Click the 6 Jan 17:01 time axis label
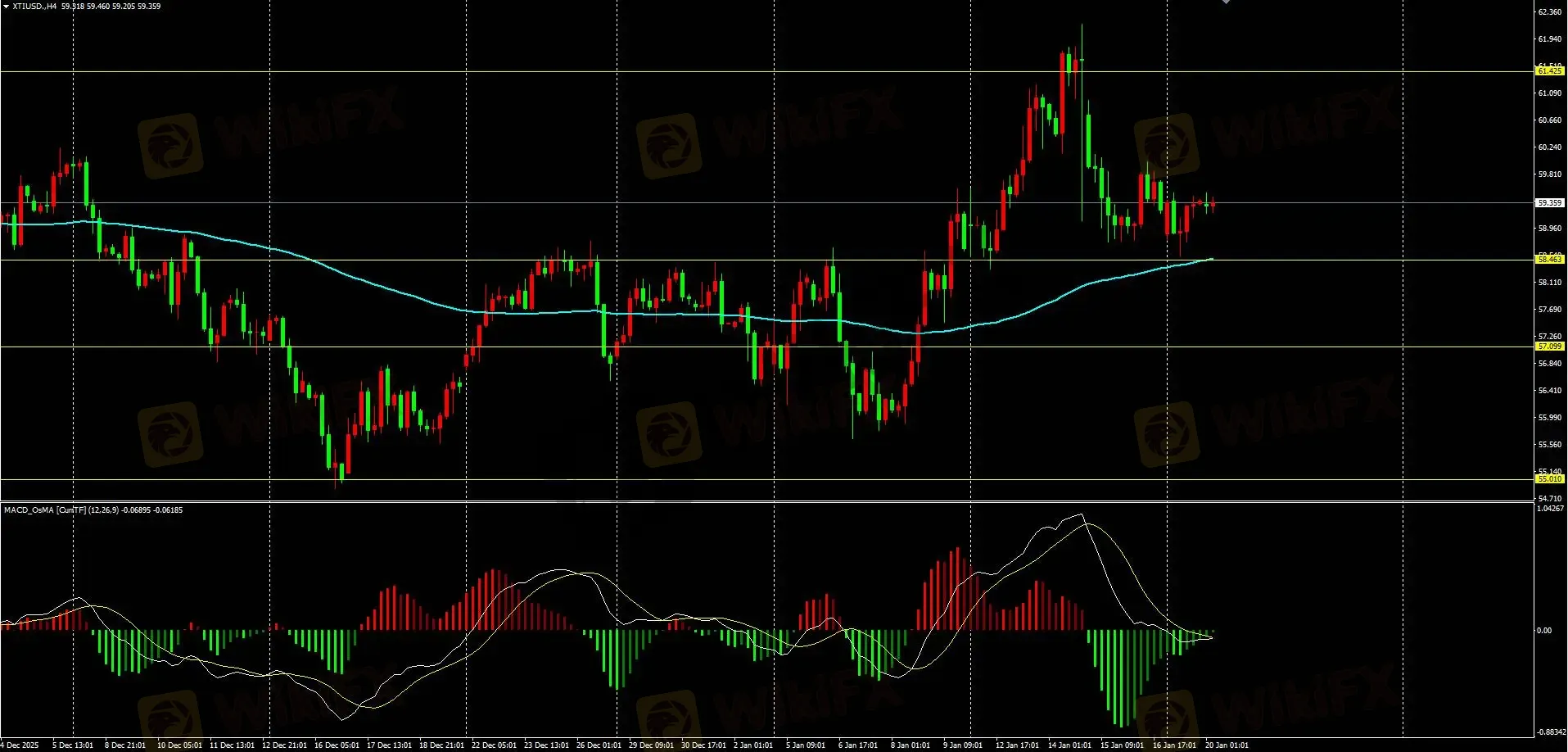The width and height of the screenshot is (1568, 752). [858, 745]
